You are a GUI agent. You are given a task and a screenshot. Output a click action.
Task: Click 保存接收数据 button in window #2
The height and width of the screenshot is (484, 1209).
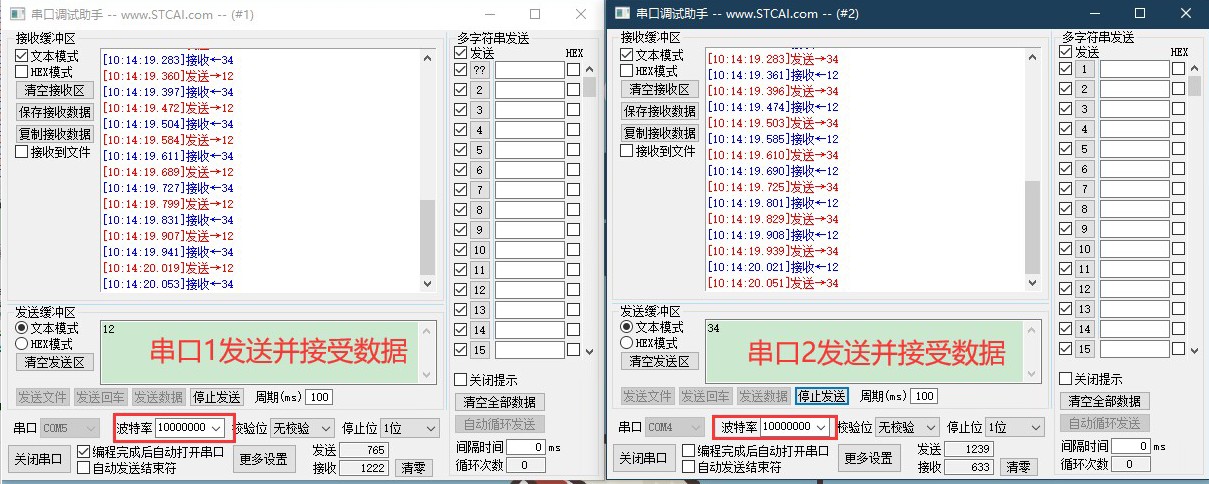click(660, 111)
